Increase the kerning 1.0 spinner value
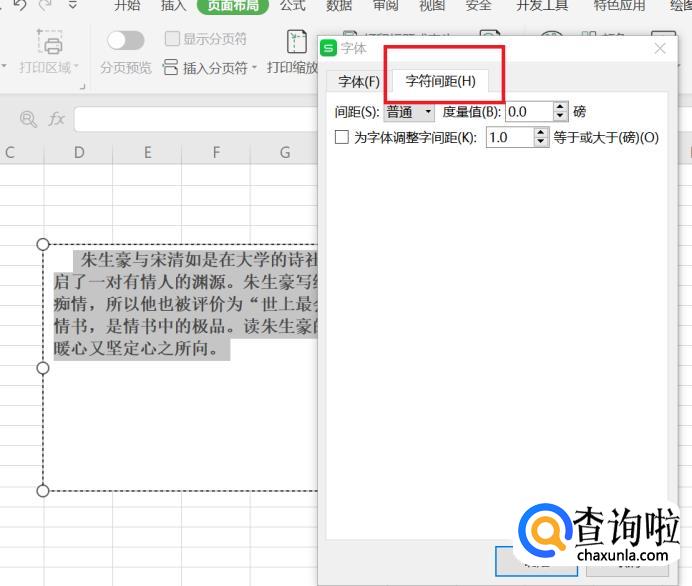Screen dimensions: 692x586 [x=541, y=133]
